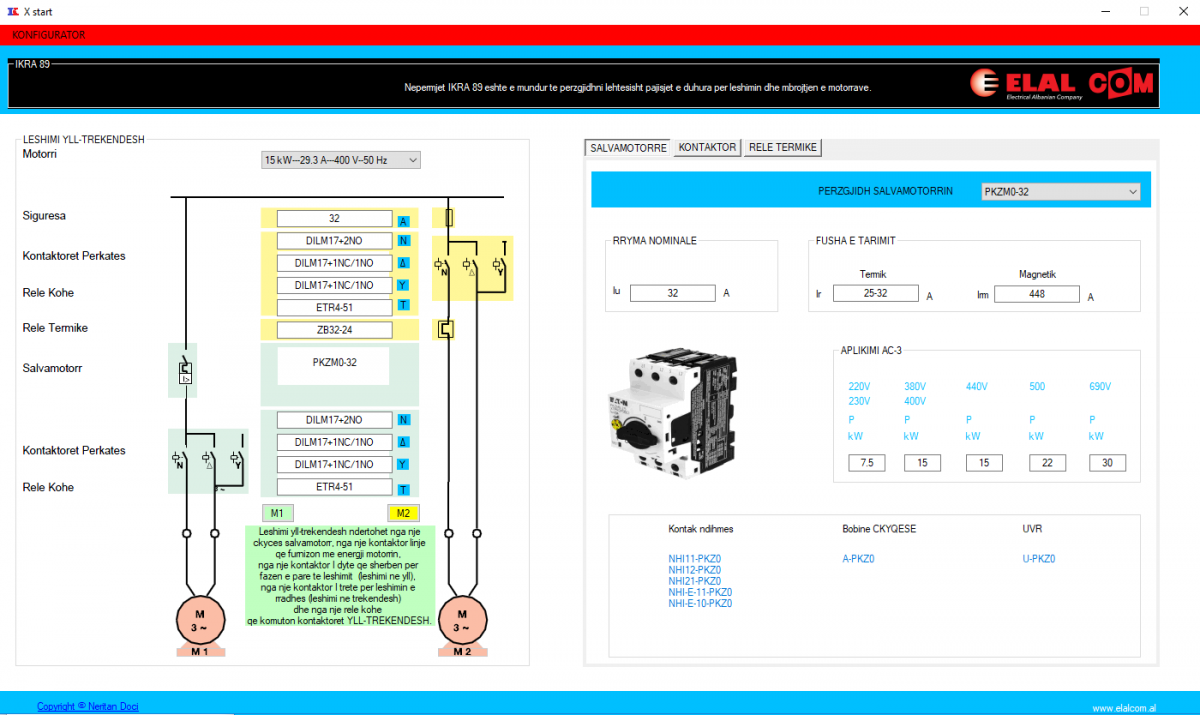The width and height of the screenshot is (1200, 715).
Task: Expand the Perzgjidh Salvamotorrin dropdown
Action: 1060,191
